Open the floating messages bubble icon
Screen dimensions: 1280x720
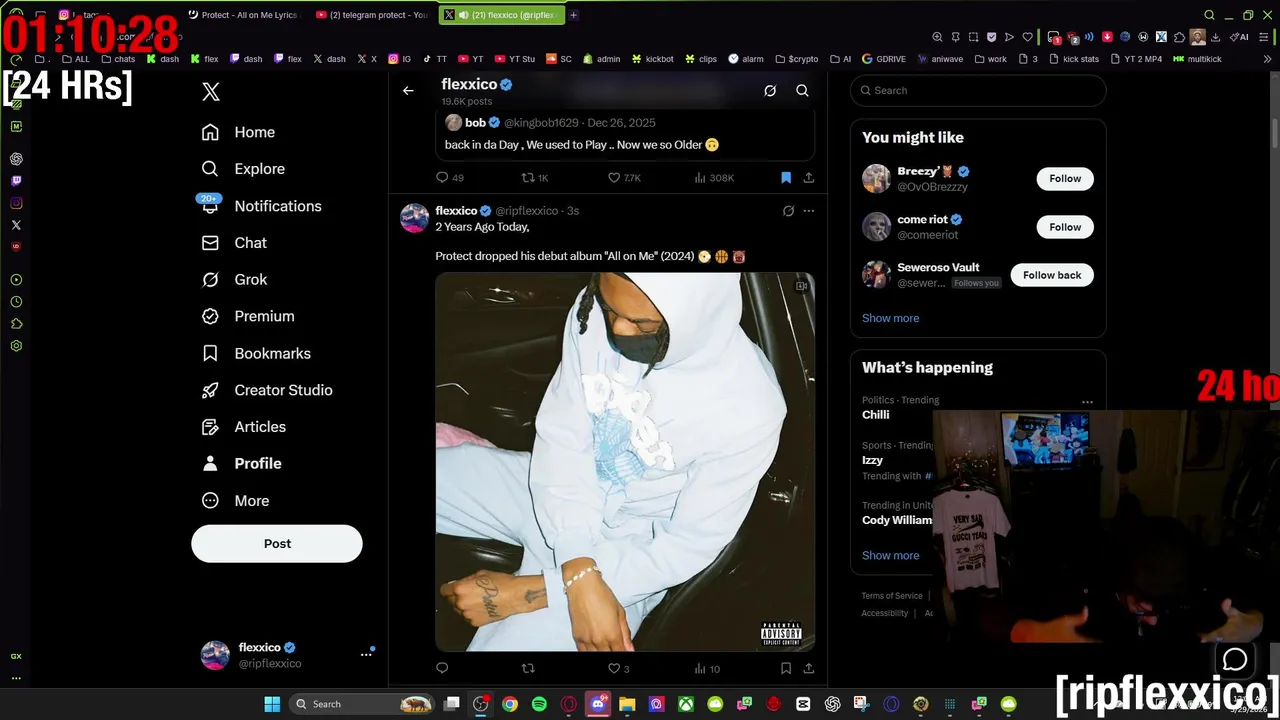click(x=1235, y=659)
